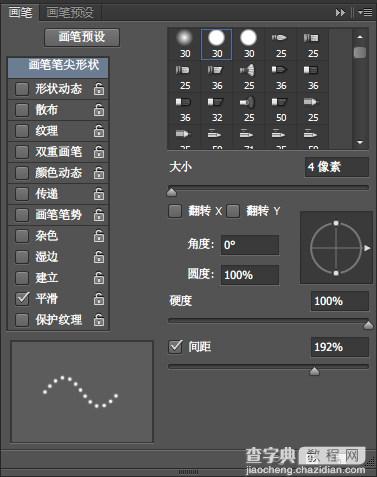Enable the 保护纹理 checkbox
The image size is (377, 477).
[x=22, y=320]
